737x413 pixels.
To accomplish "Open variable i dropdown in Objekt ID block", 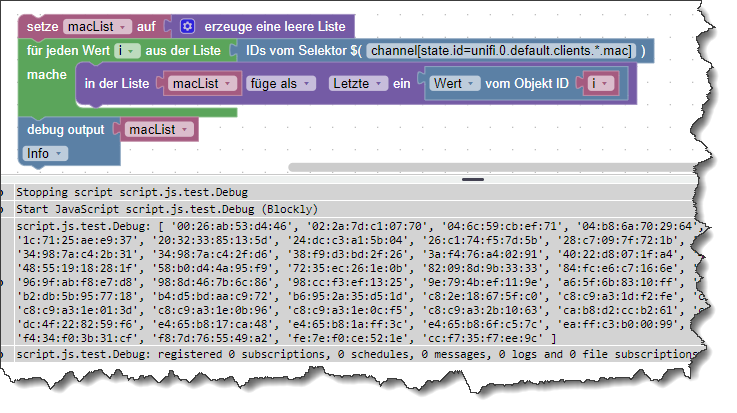I will (x=601, y=84).
